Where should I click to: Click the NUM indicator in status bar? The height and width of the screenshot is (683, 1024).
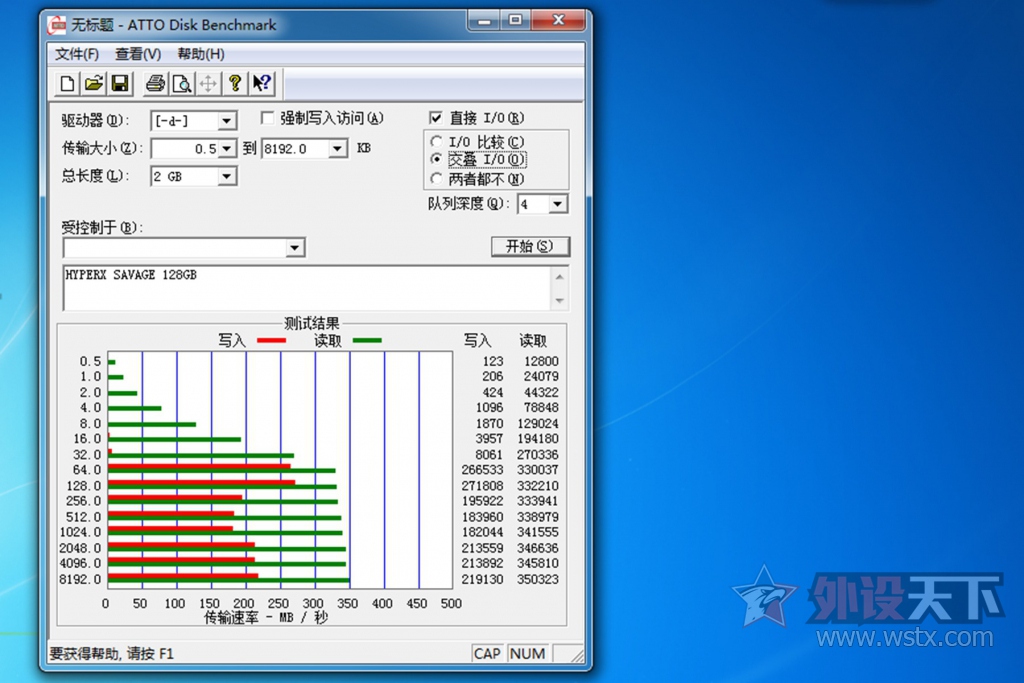click(527, 654)
